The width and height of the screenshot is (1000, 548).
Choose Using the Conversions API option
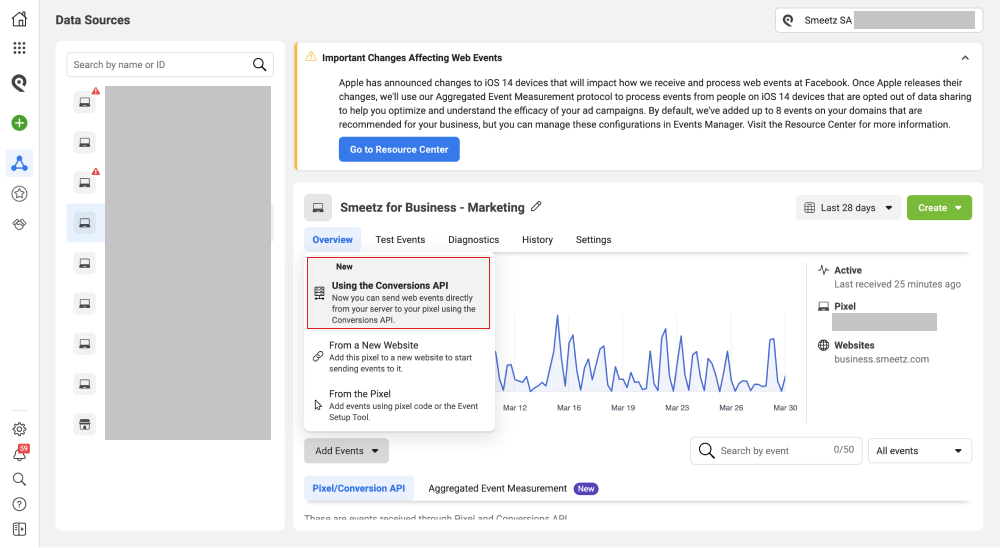399,293
